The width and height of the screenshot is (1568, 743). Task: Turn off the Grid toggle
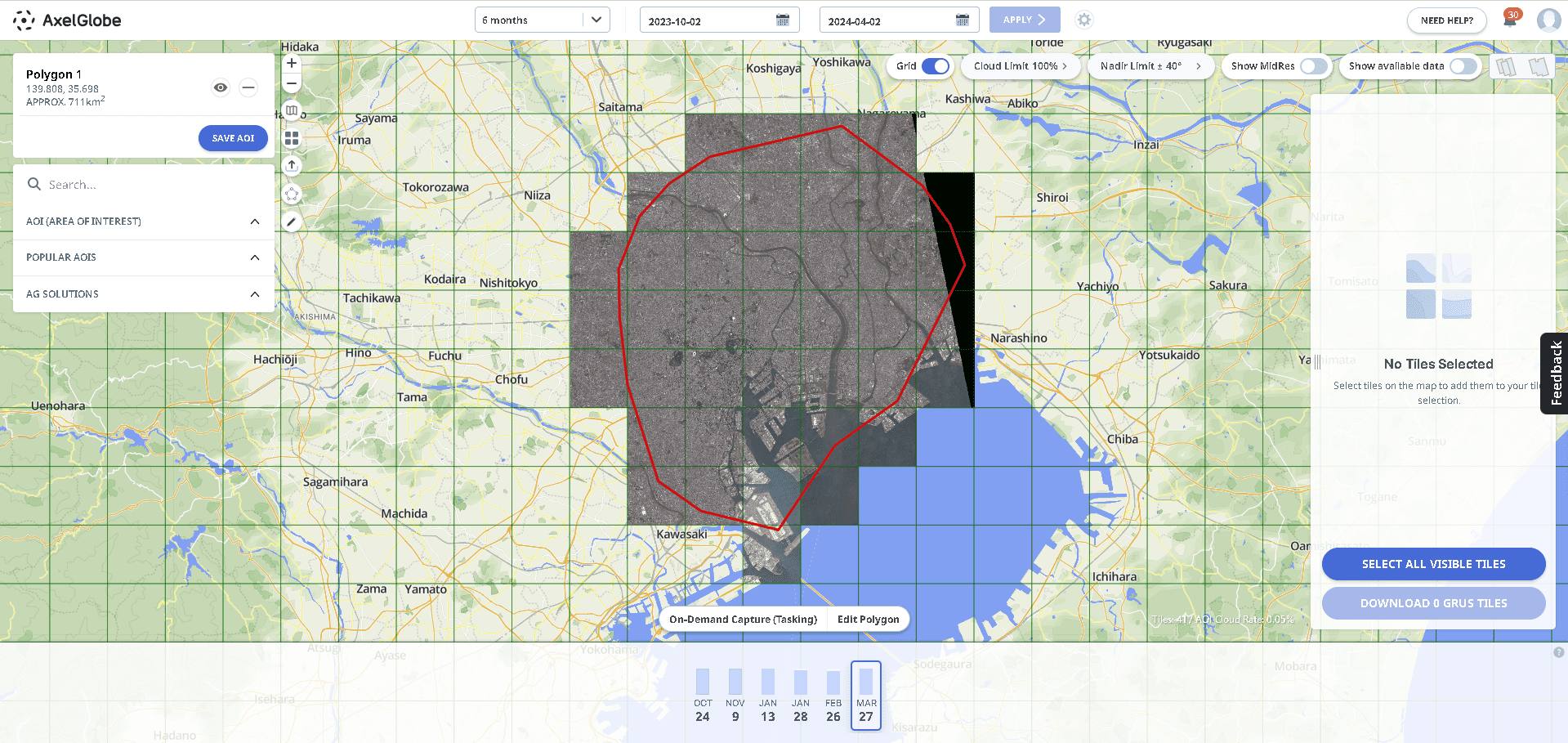tap(936, 66)
